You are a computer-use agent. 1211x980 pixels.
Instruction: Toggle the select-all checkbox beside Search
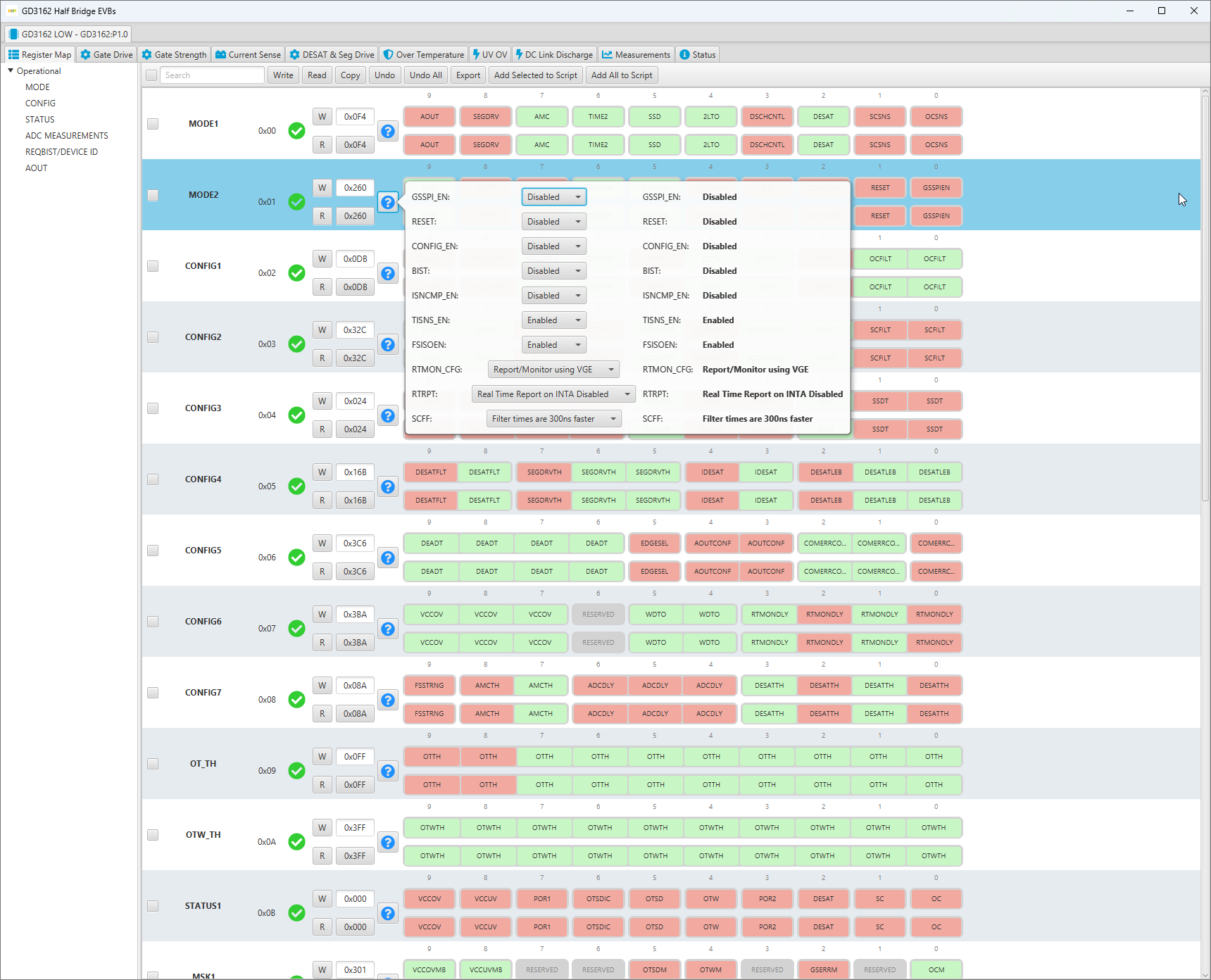pyautogui.click(x=151, y=75)
